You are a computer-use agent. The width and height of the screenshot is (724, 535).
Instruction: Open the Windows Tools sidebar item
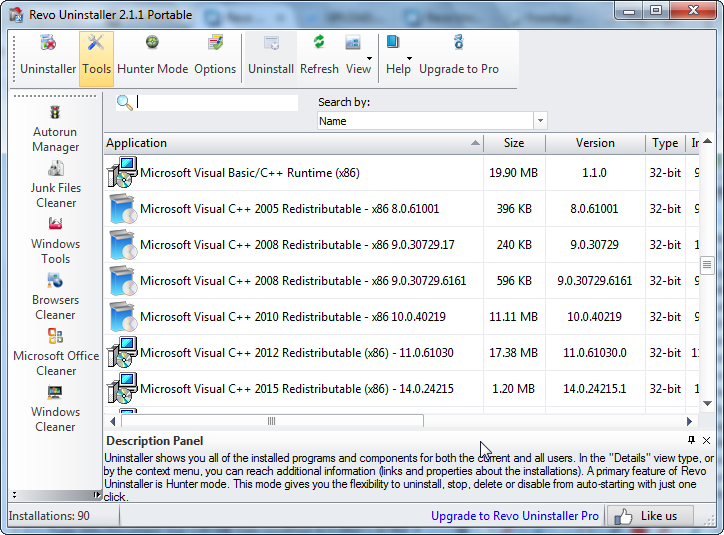55,240
